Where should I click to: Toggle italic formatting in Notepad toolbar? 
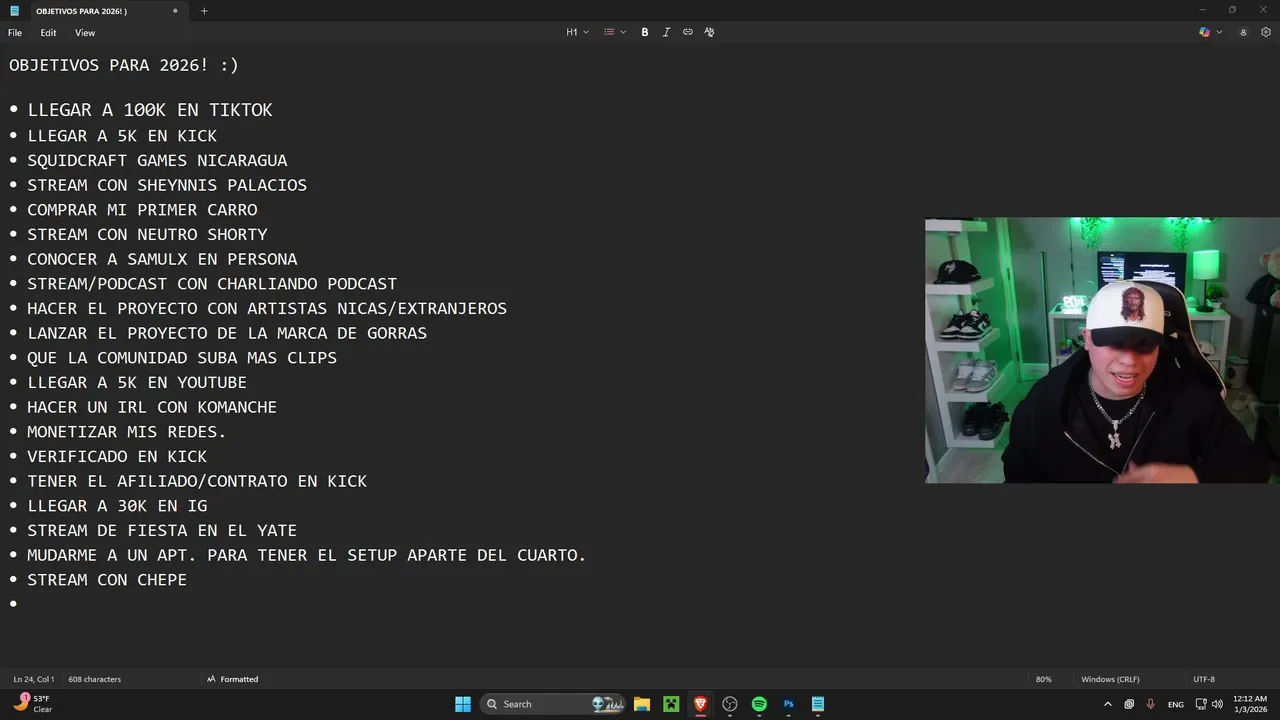click(x=666, y=32)
